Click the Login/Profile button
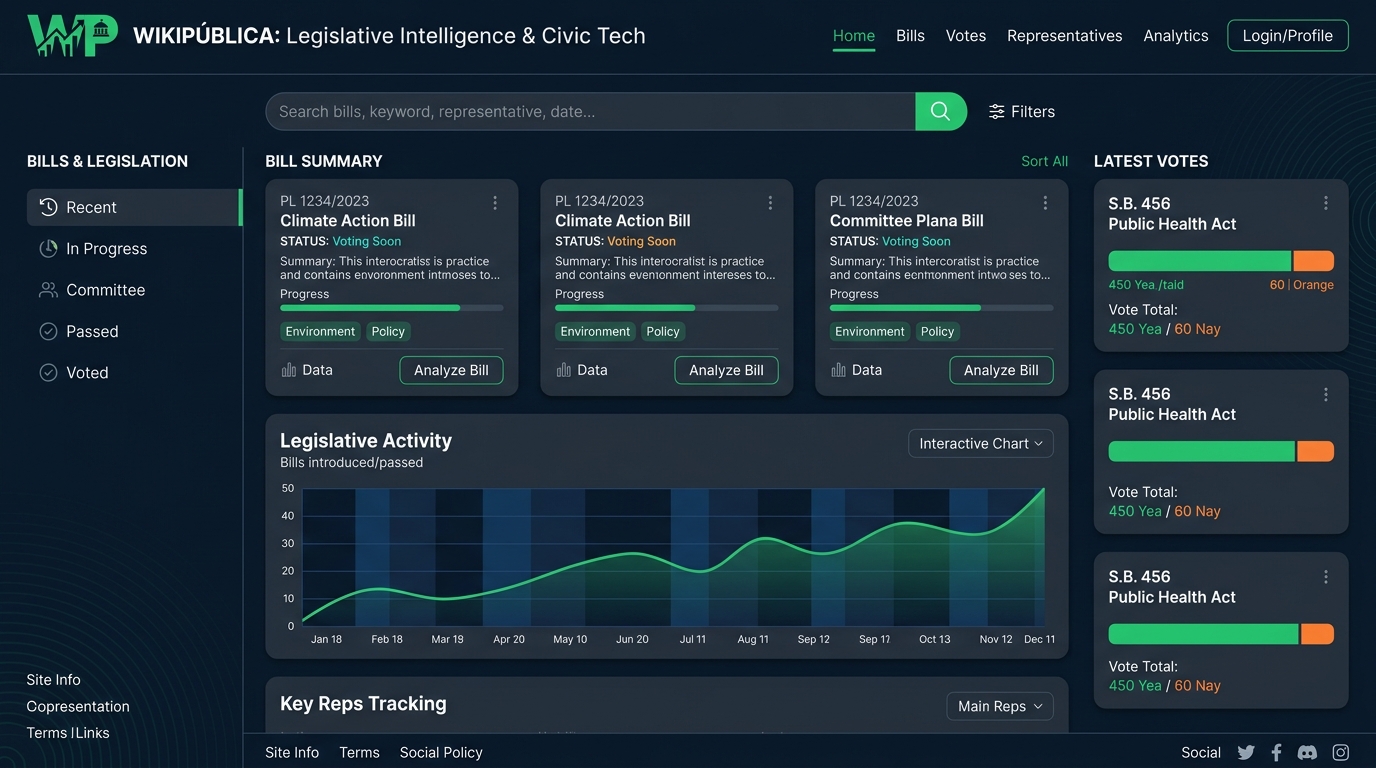 (1288, 36)
